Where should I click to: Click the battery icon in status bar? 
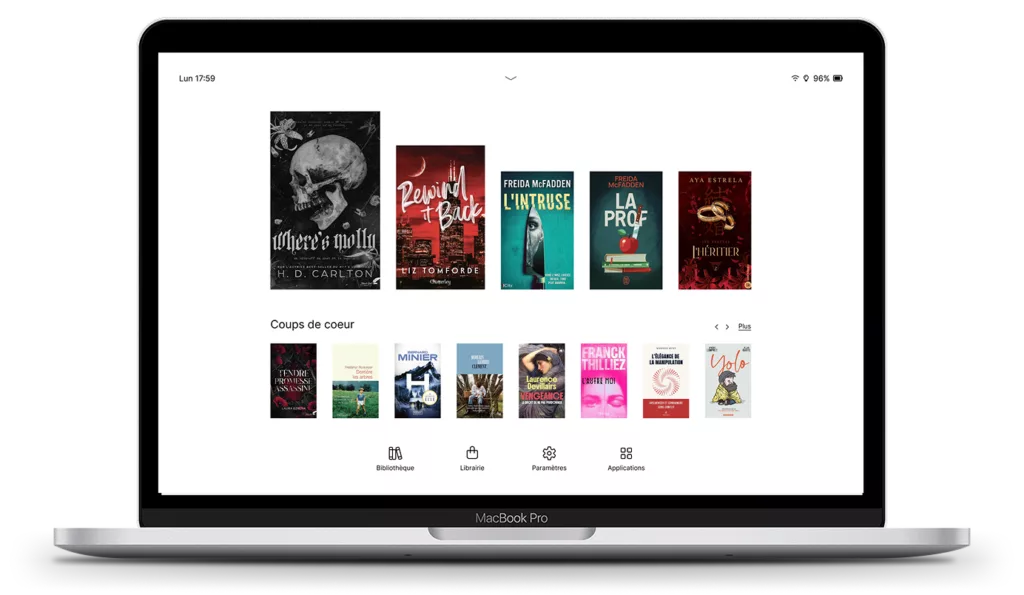[x=838, y=78]
